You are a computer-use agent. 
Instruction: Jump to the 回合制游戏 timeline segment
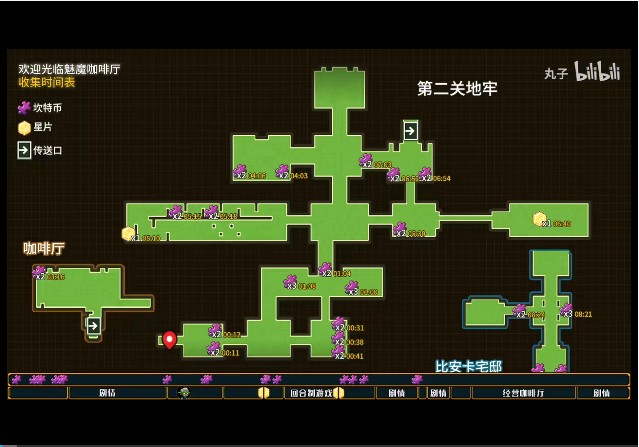[x=311, y=393]
